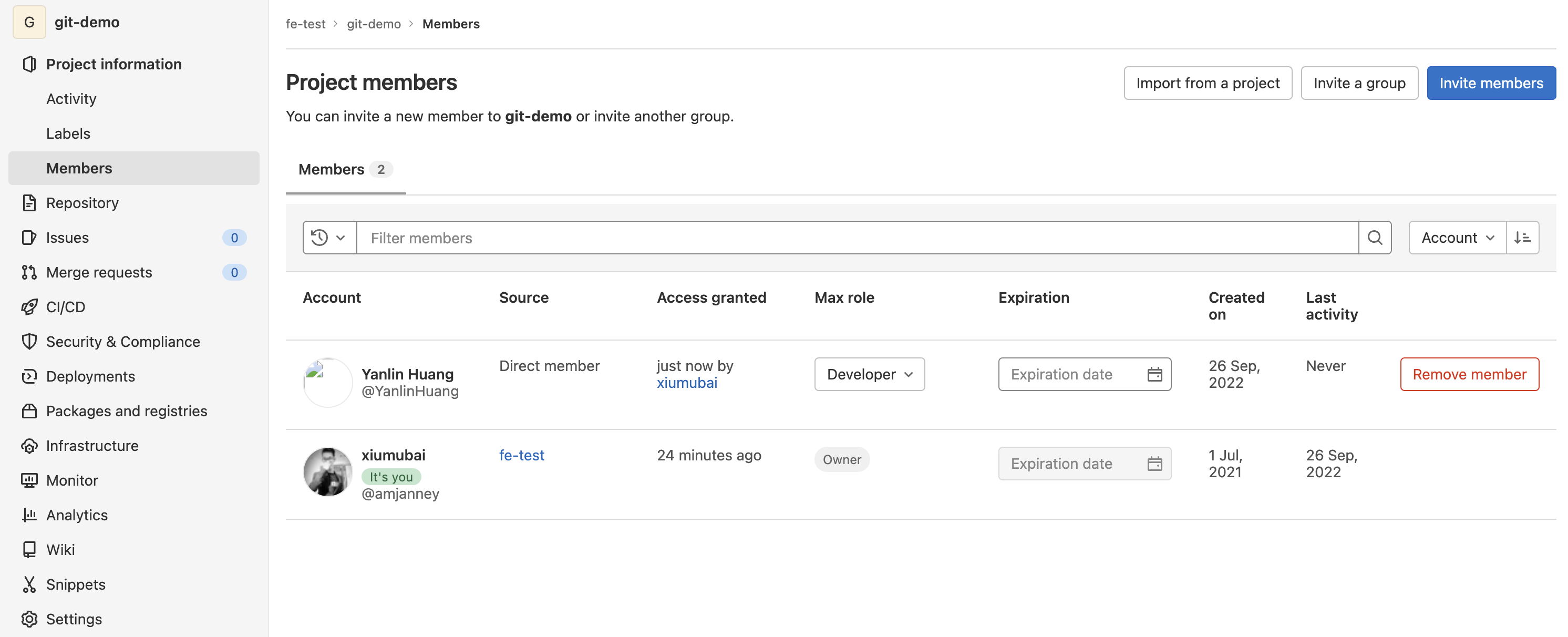The width and height of the screenshot is (1568, 637).
Task: Click the Merge requests icon
Action: point(28,272)
